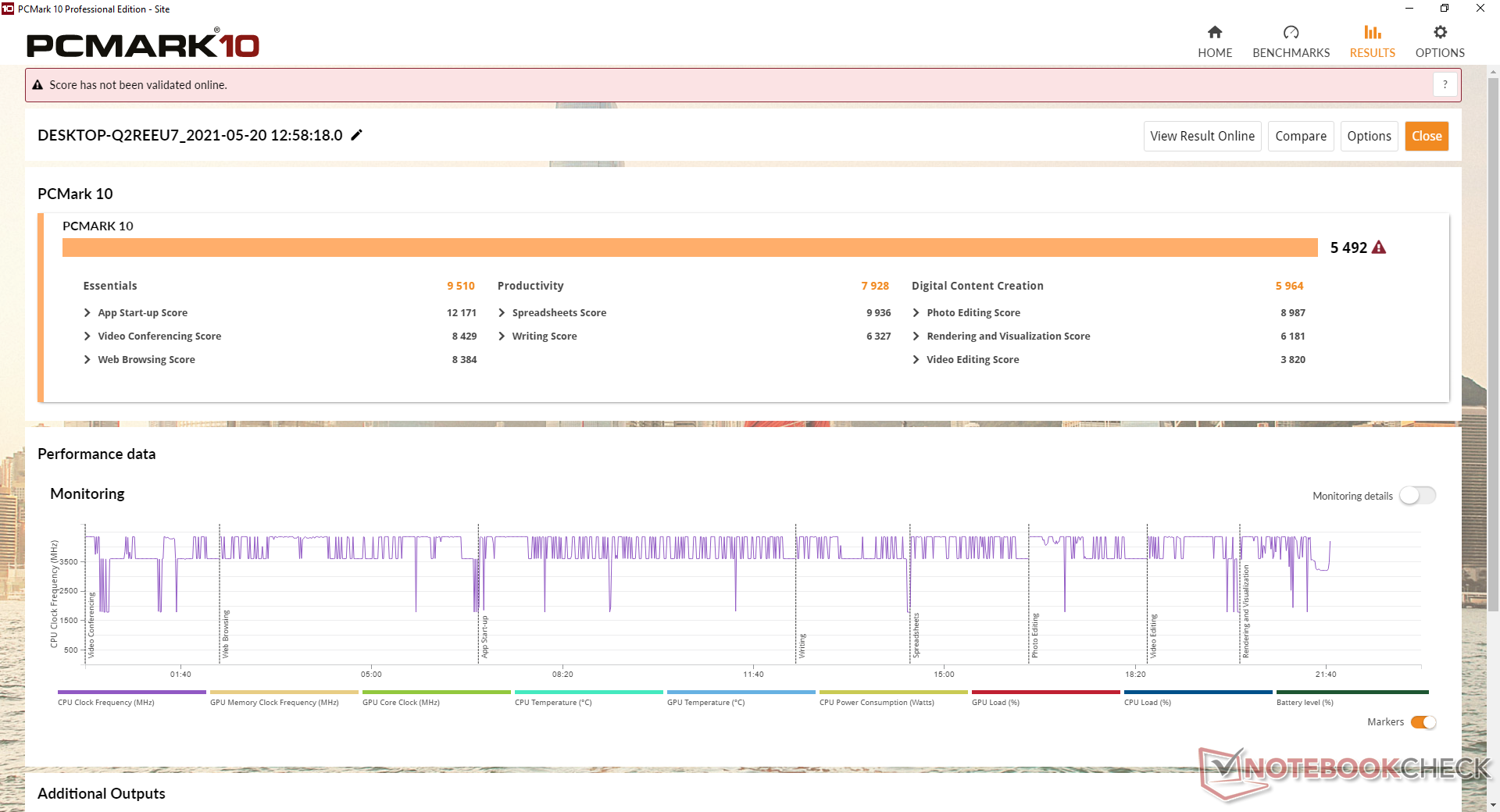Click the Photo Editing timeline marker
The image size is (1500, 812).
(x=1034, y=636)
